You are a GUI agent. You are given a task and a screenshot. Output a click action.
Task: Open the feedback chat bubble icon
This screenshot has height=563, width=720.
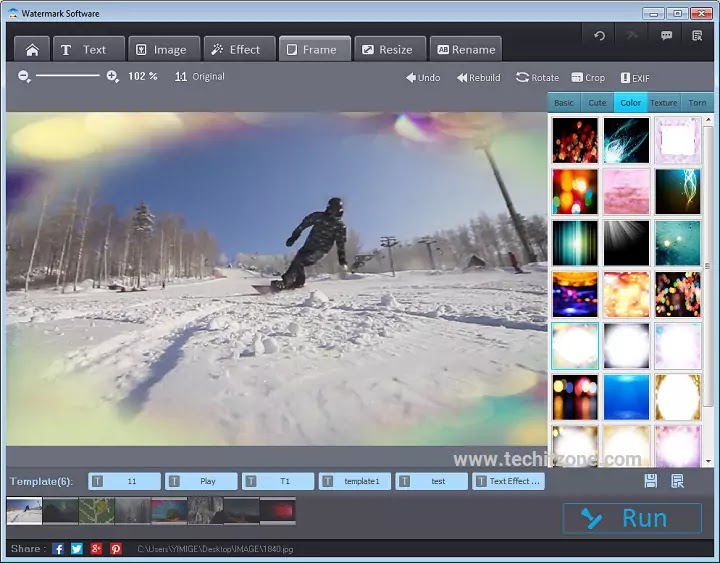666,36
